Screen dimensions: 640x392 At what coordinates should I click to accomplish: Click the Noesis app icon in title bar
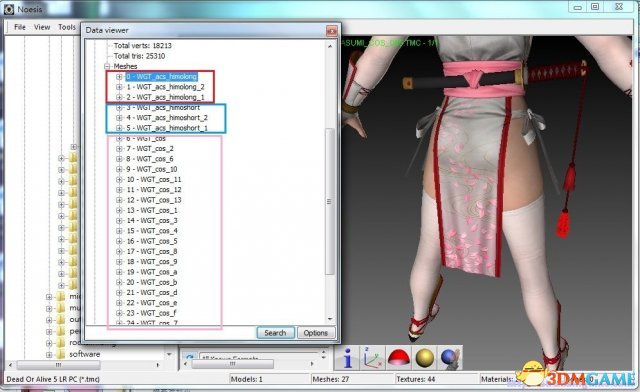[x=9, y=9]
